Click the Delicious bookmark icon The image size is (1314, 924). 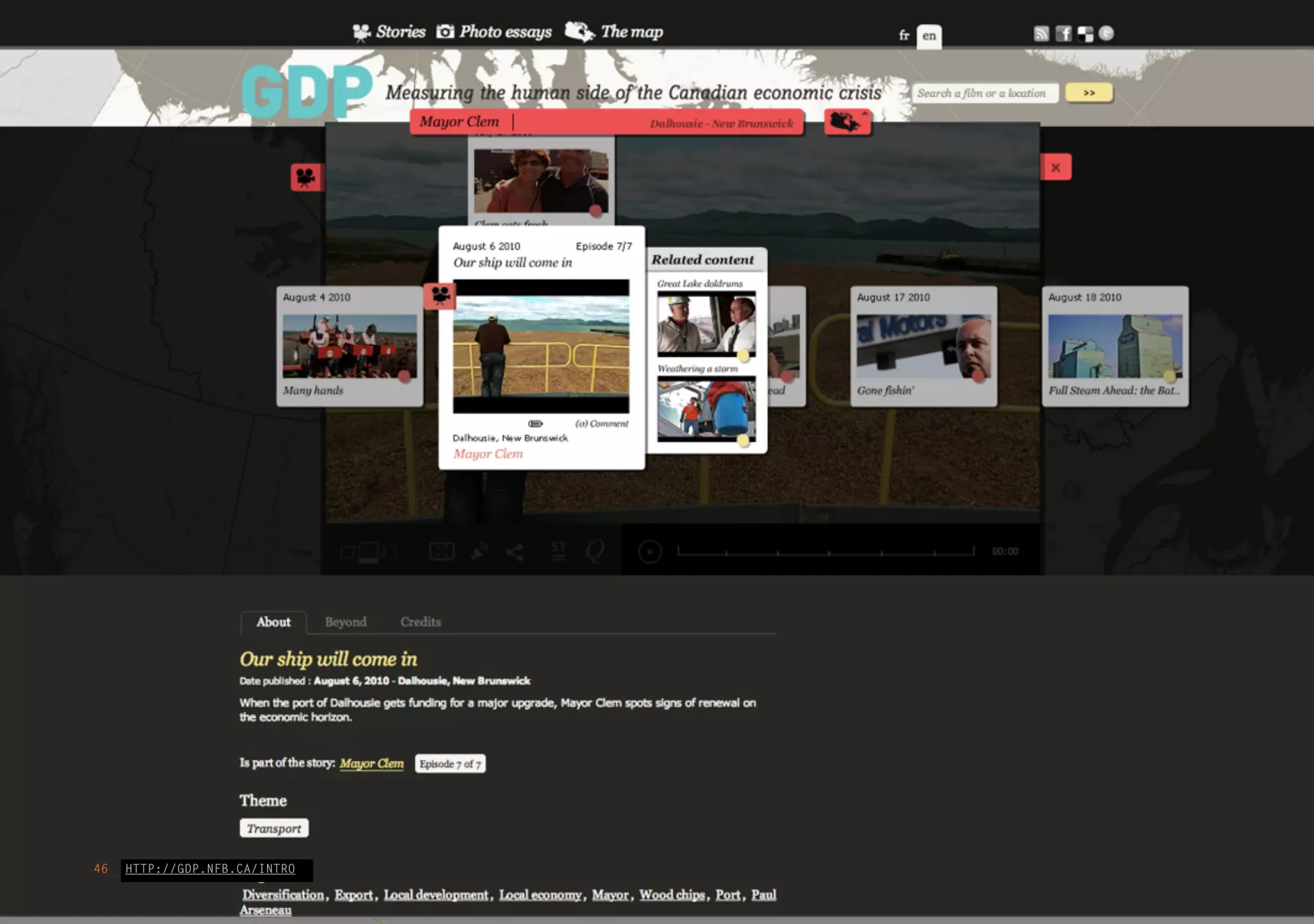pyautogui.click(x=1085, y=34)
